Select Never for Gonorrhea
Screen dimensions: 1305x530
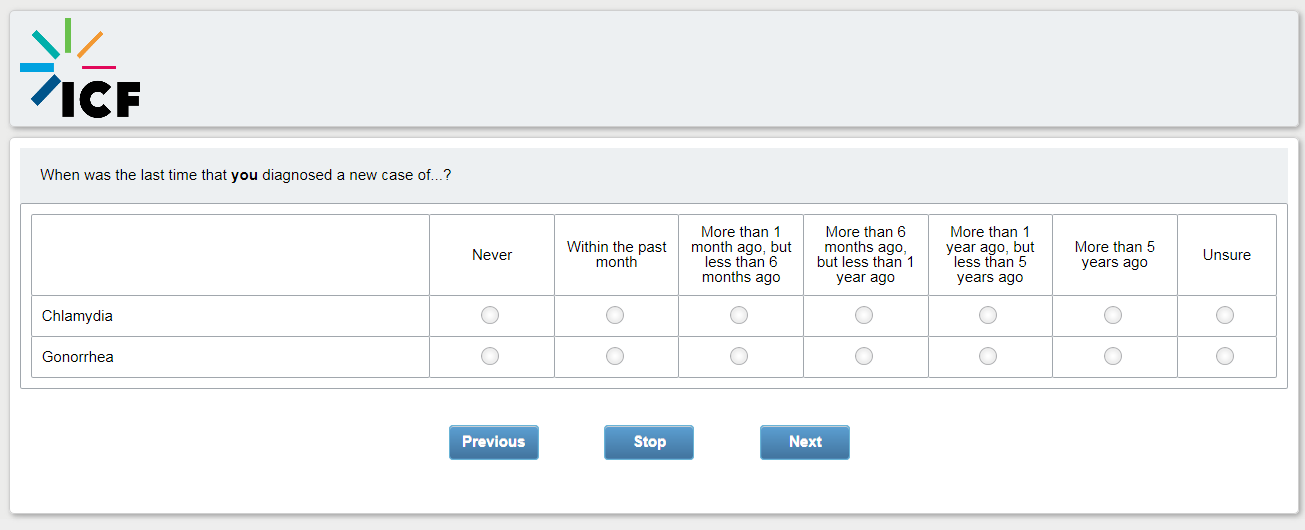click(490, 356)
